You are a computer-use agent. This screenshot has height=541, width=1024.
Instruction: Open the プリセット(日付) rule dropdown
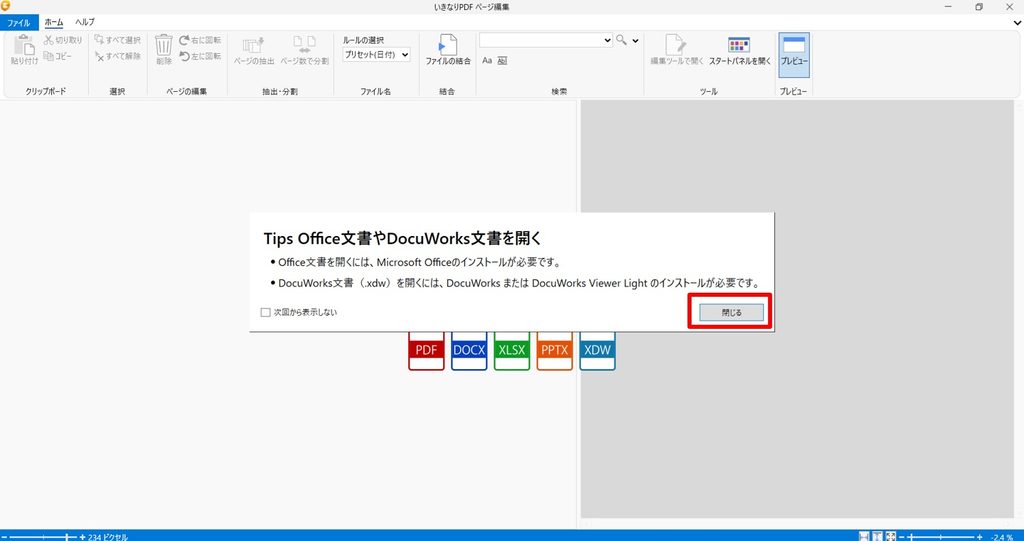click(377, 55)
